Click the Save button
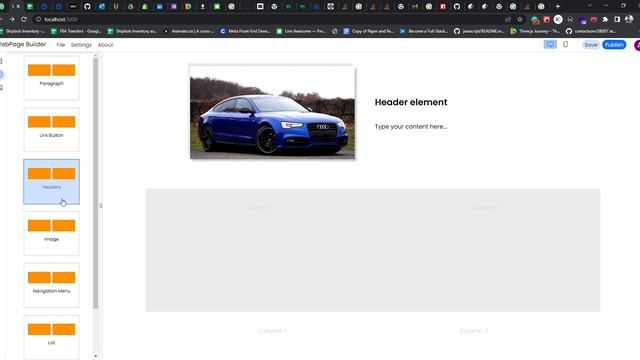This screenshot has height=360, width=640. click(x=591, y=45)
